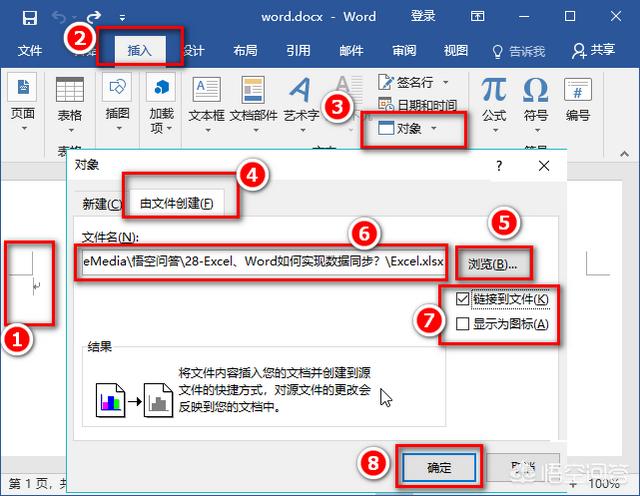Open the 插图 illustrations icon

pos(117,87)
